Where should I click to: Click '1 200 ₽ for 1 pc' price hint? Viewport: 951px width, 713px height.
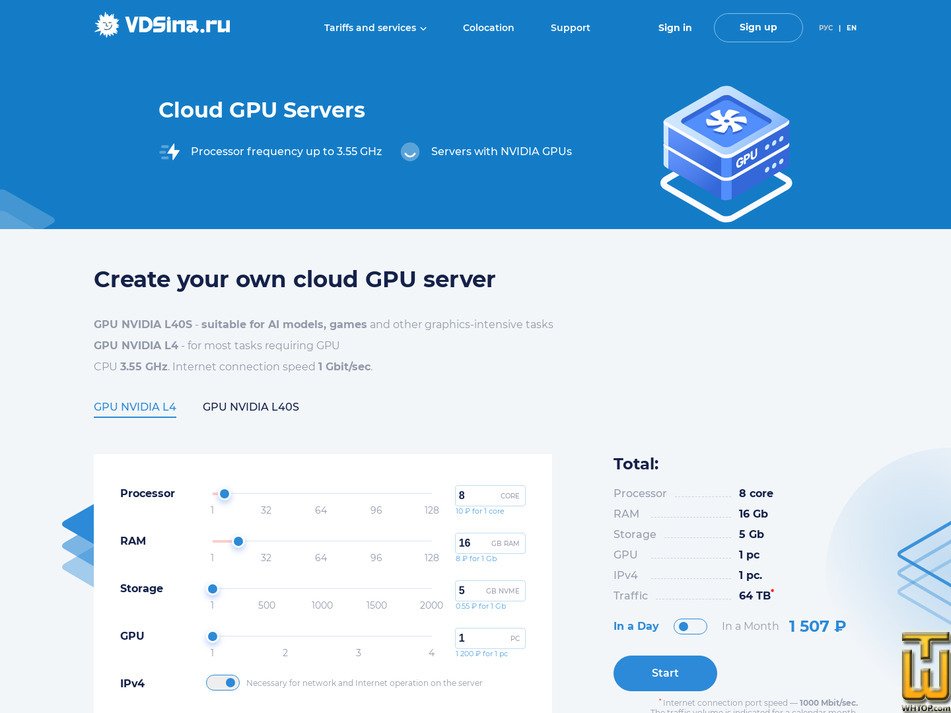[x=482, y=654]
